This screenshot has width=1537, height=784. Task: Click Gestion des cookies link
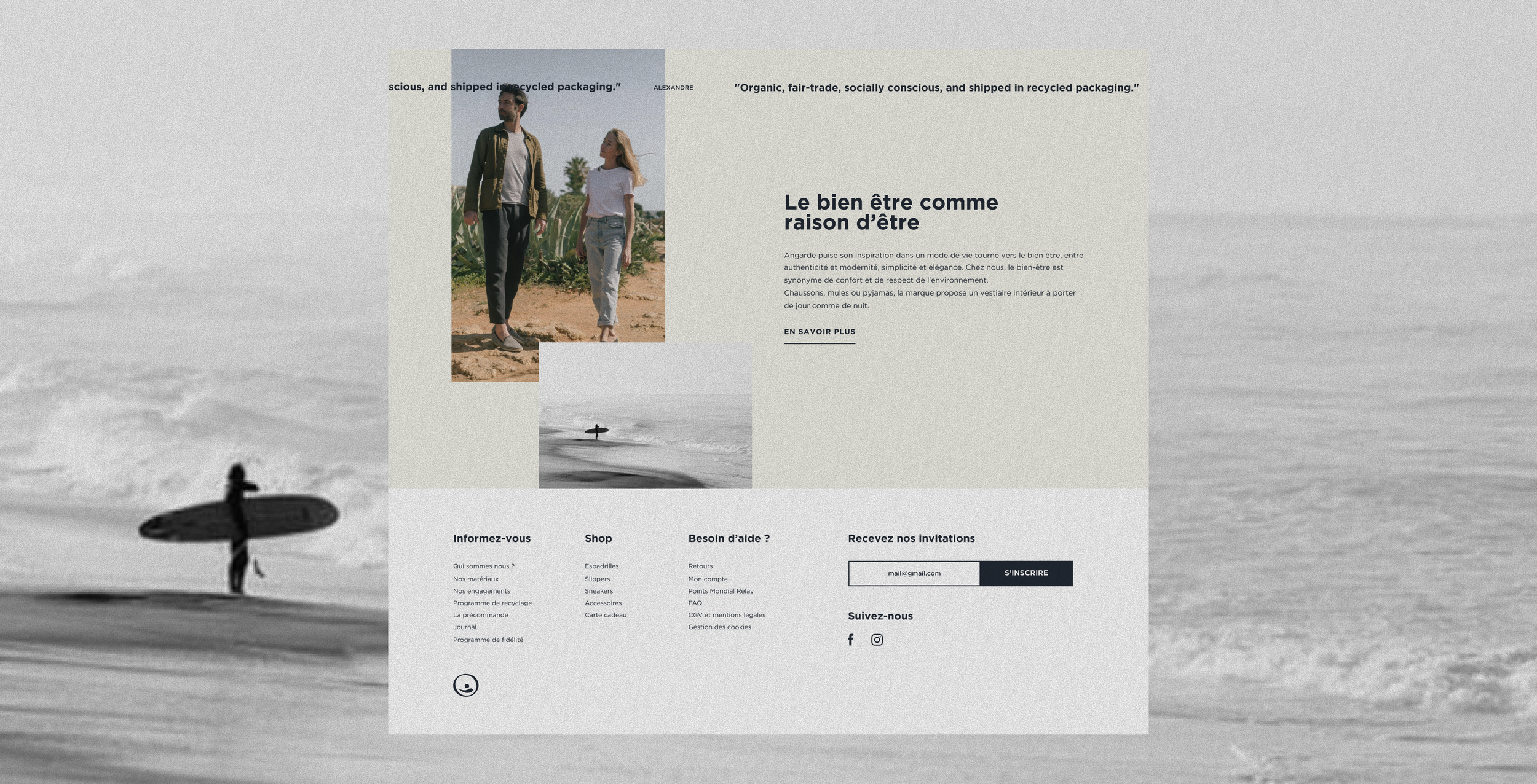pos(719,627)
